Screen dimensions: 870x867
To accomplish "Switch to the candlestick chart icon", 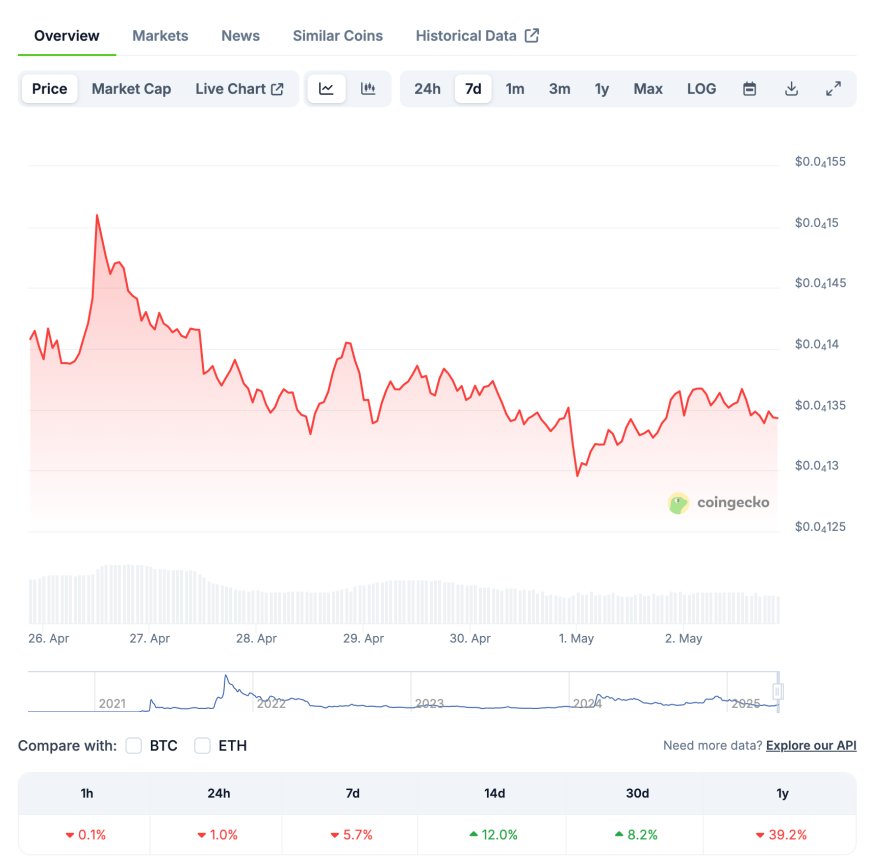I will coord(368,89).
